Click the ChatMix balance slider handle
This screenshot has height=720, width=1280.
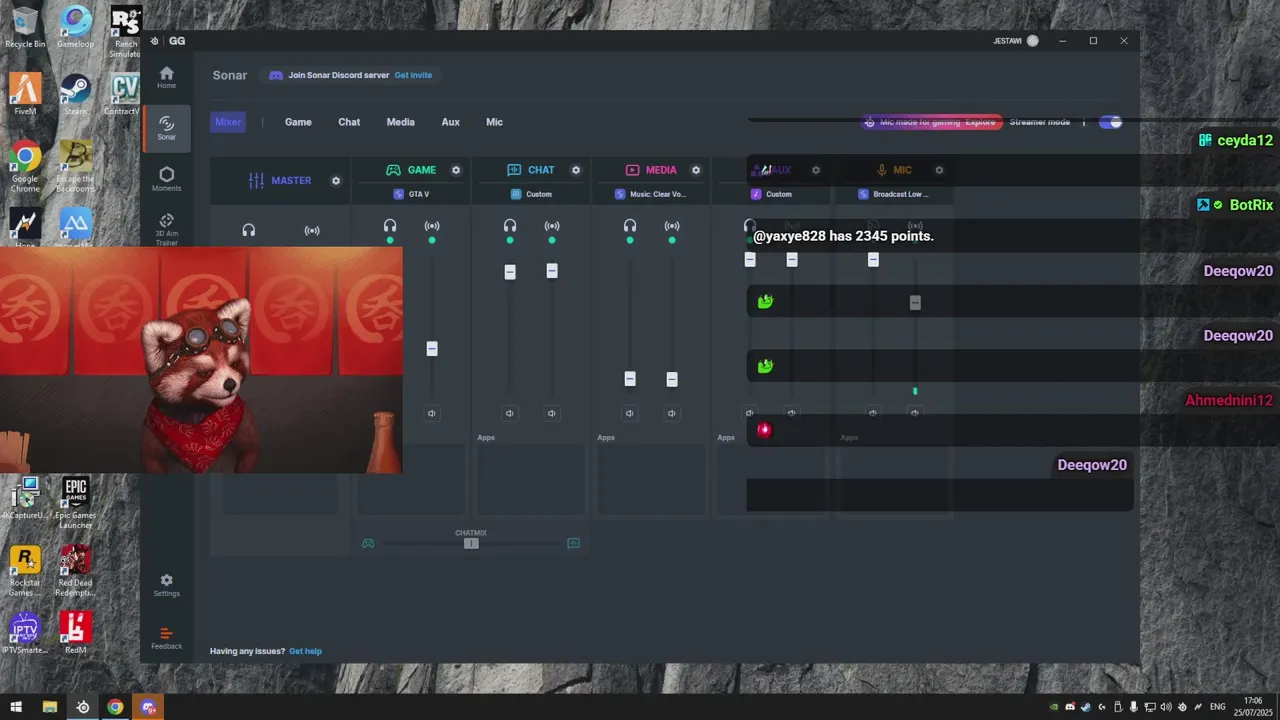pyautogui.click(x=471, y=543)
